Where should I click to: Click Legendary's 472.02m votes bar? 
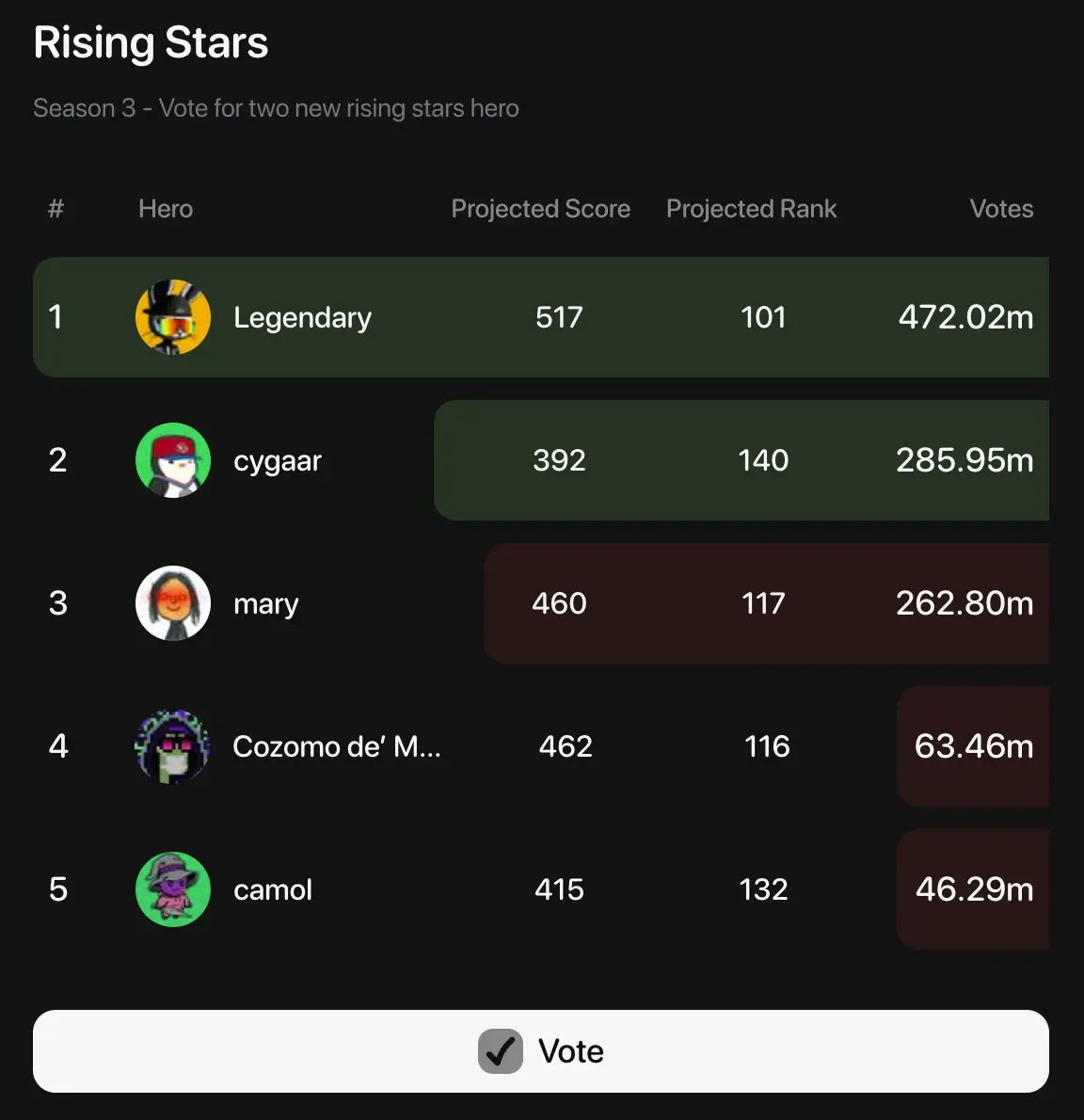tap(540, 317)
